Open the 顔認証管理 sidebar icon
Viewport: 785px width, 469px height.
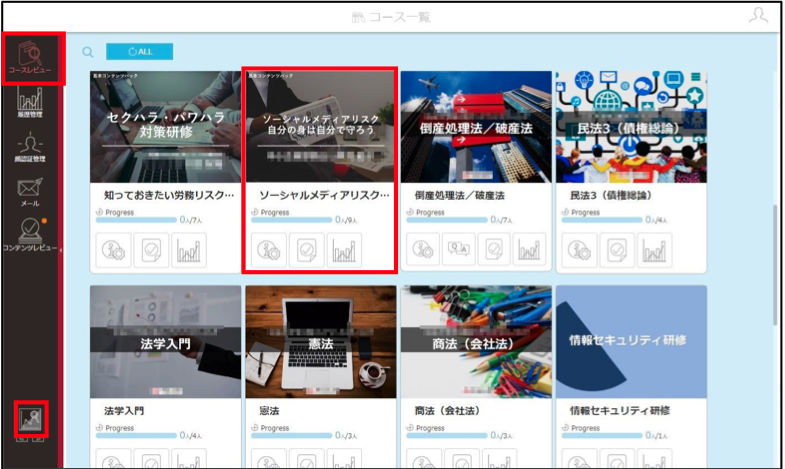pyautogui.click(x=30, y=147)
